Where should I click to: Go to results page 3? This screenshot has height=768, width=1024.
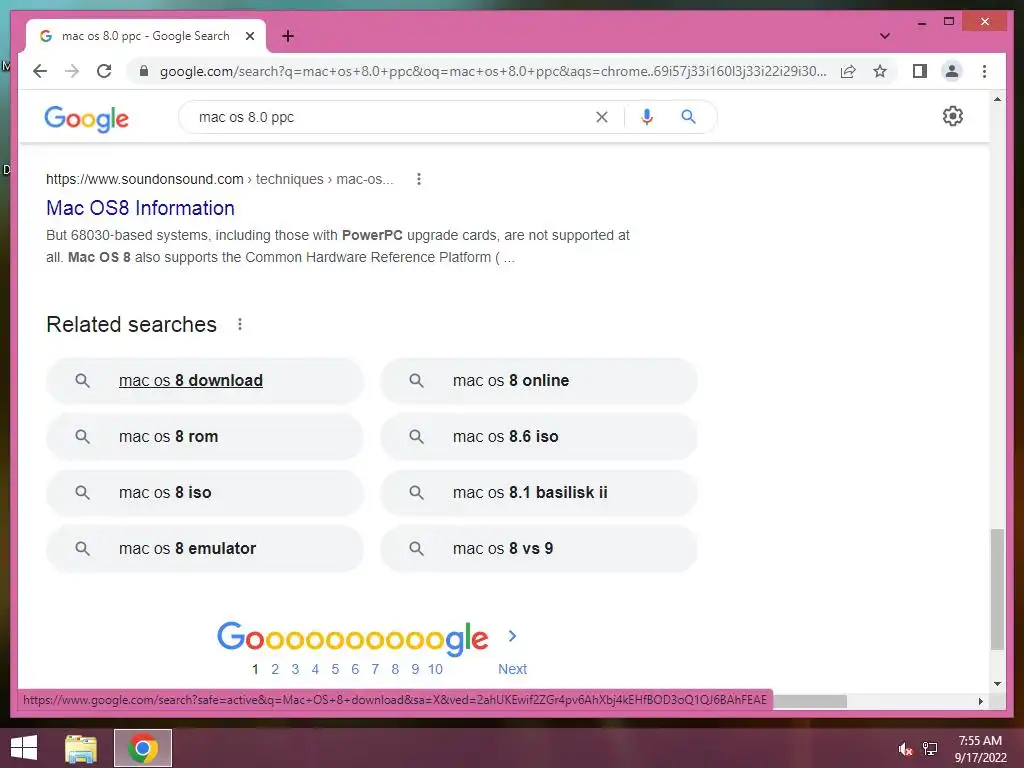[x=295, y=669]
